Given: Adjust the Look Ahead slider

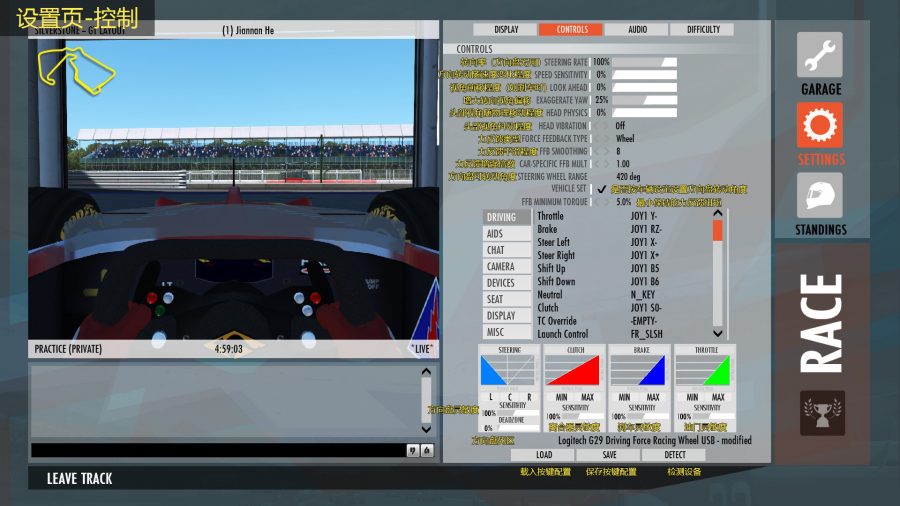Looking at the screenshot, I should pyautogui.click(x=645, y=87).
